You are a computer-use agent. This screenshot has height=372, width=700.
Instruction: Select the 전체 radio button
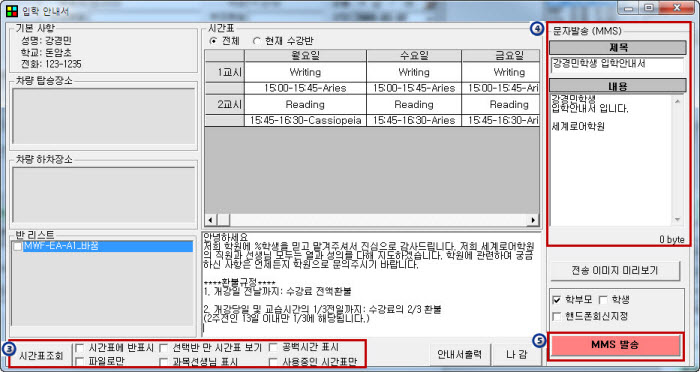tap(213, 41)
